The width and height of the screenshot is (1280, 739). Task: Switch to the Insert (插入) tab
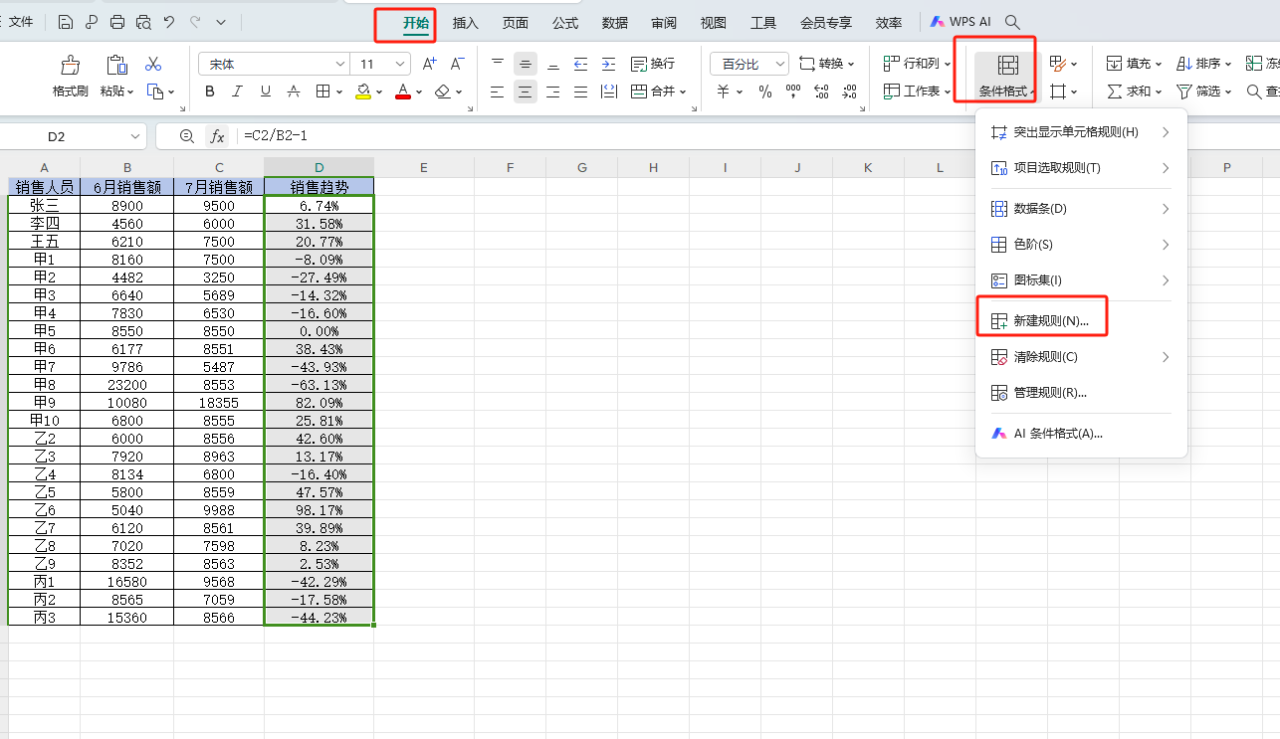(465, 23)
